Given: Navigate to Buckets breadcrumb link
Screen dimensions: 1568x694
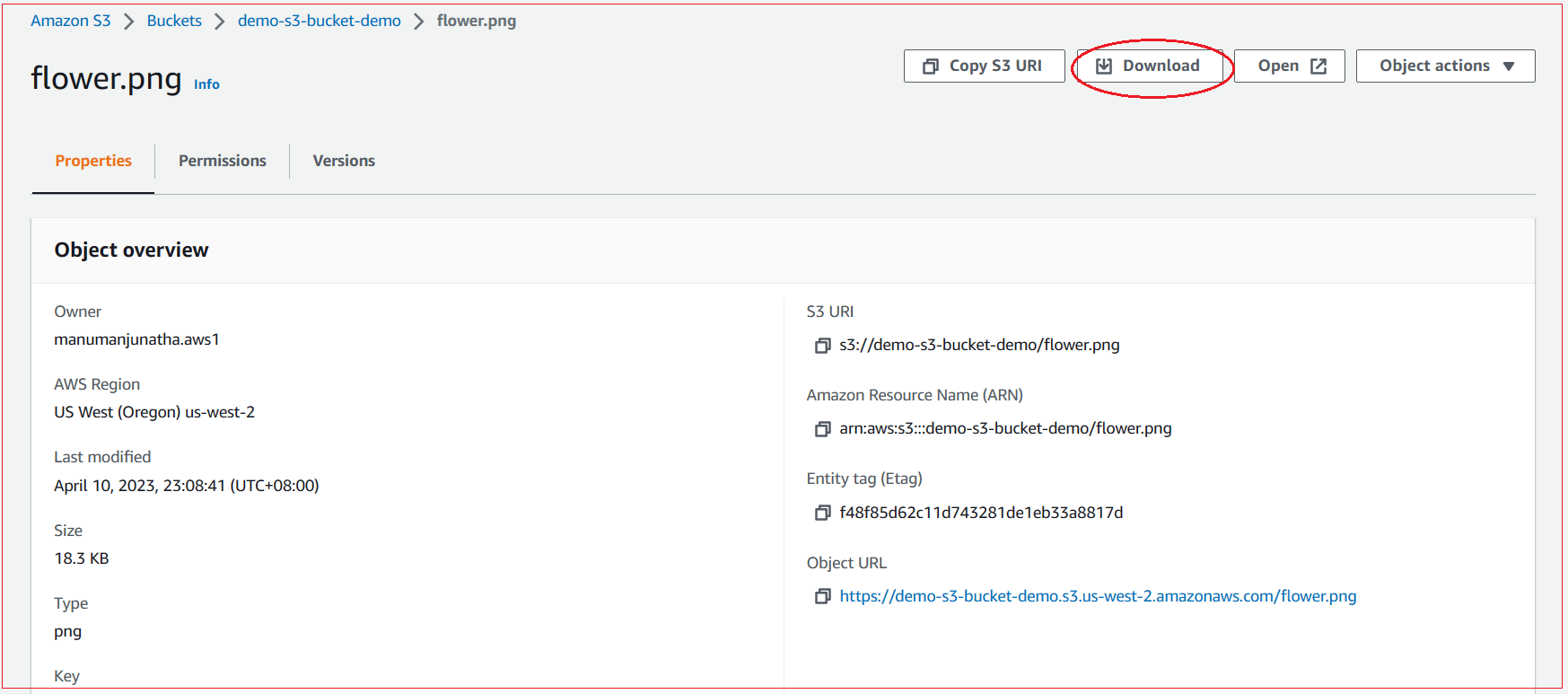Looking at the screenshot, I should pos(174,21).
